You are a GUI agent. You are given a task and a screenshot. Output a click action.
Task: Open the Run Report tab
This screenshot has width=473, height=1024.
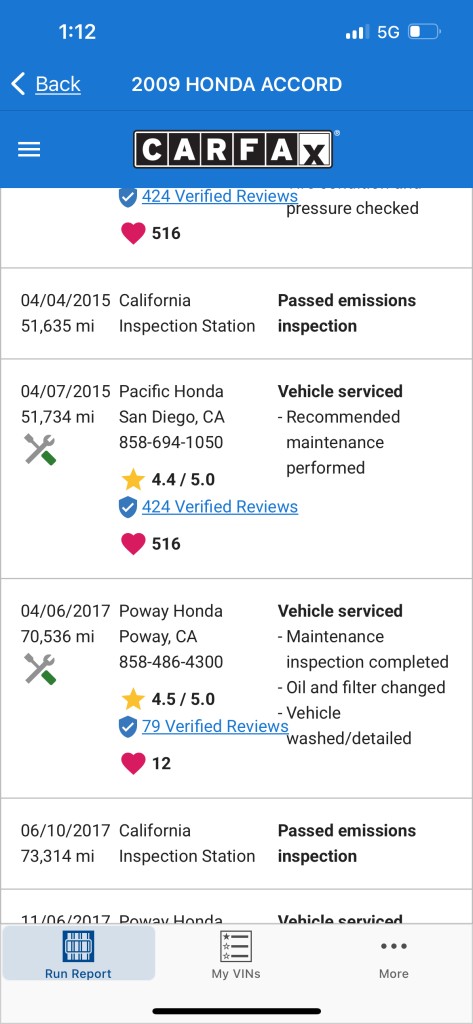(x=78, y=955)
